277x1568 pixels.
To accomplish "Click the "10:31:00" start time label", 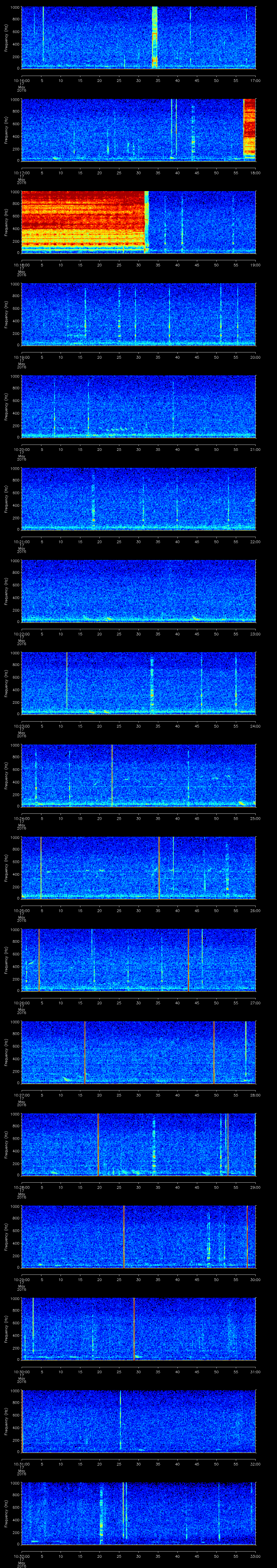I will coord(21,1463).
